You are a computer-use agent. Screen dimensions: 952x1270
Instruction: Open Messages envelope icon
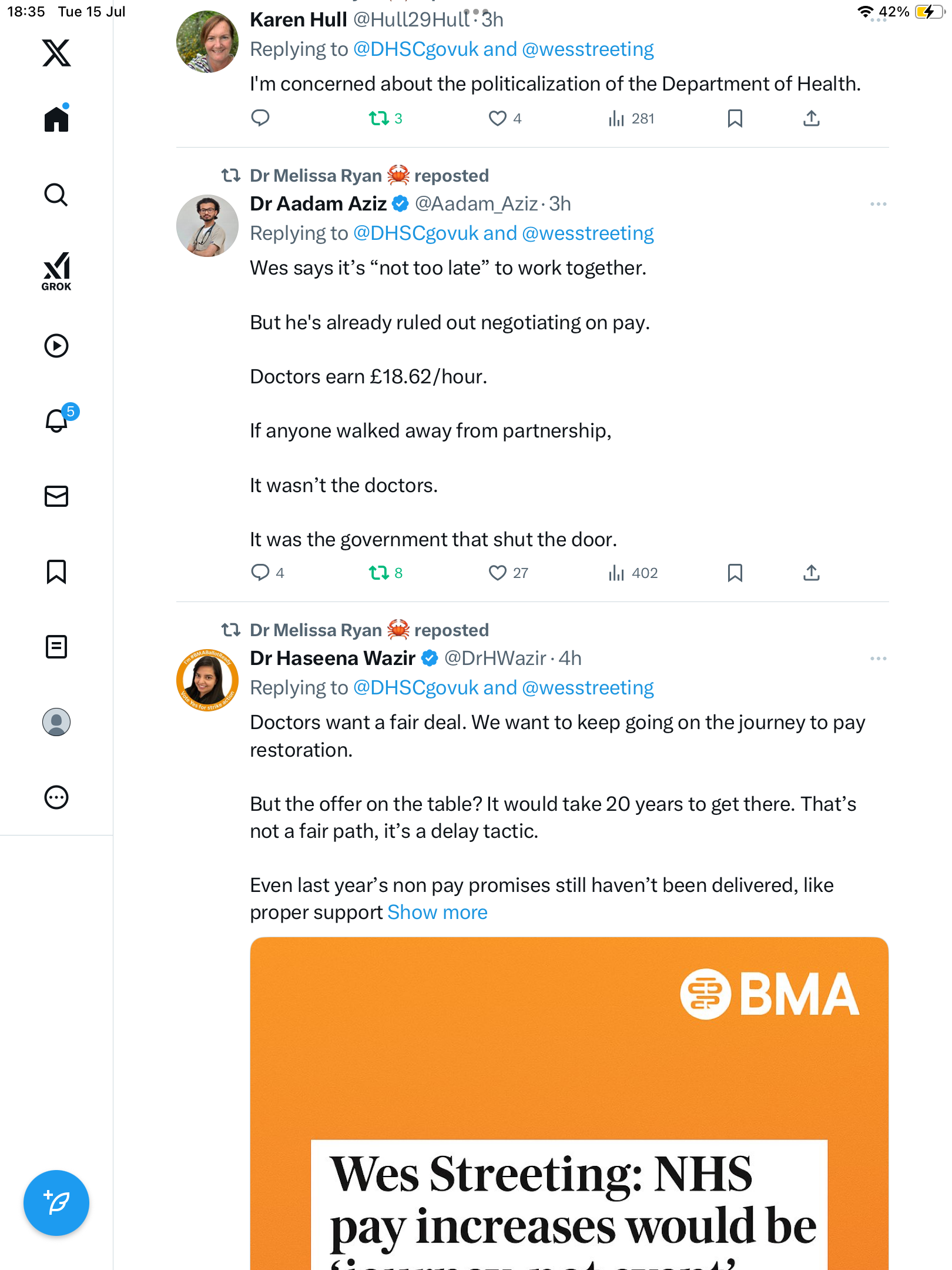[56, 496]
